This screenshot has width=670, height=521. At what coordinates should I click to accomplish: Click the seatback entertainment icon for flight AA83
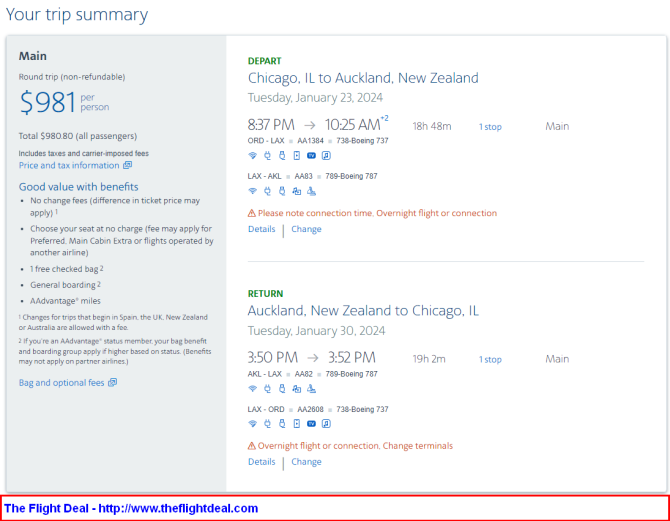(x=297, y=191)
